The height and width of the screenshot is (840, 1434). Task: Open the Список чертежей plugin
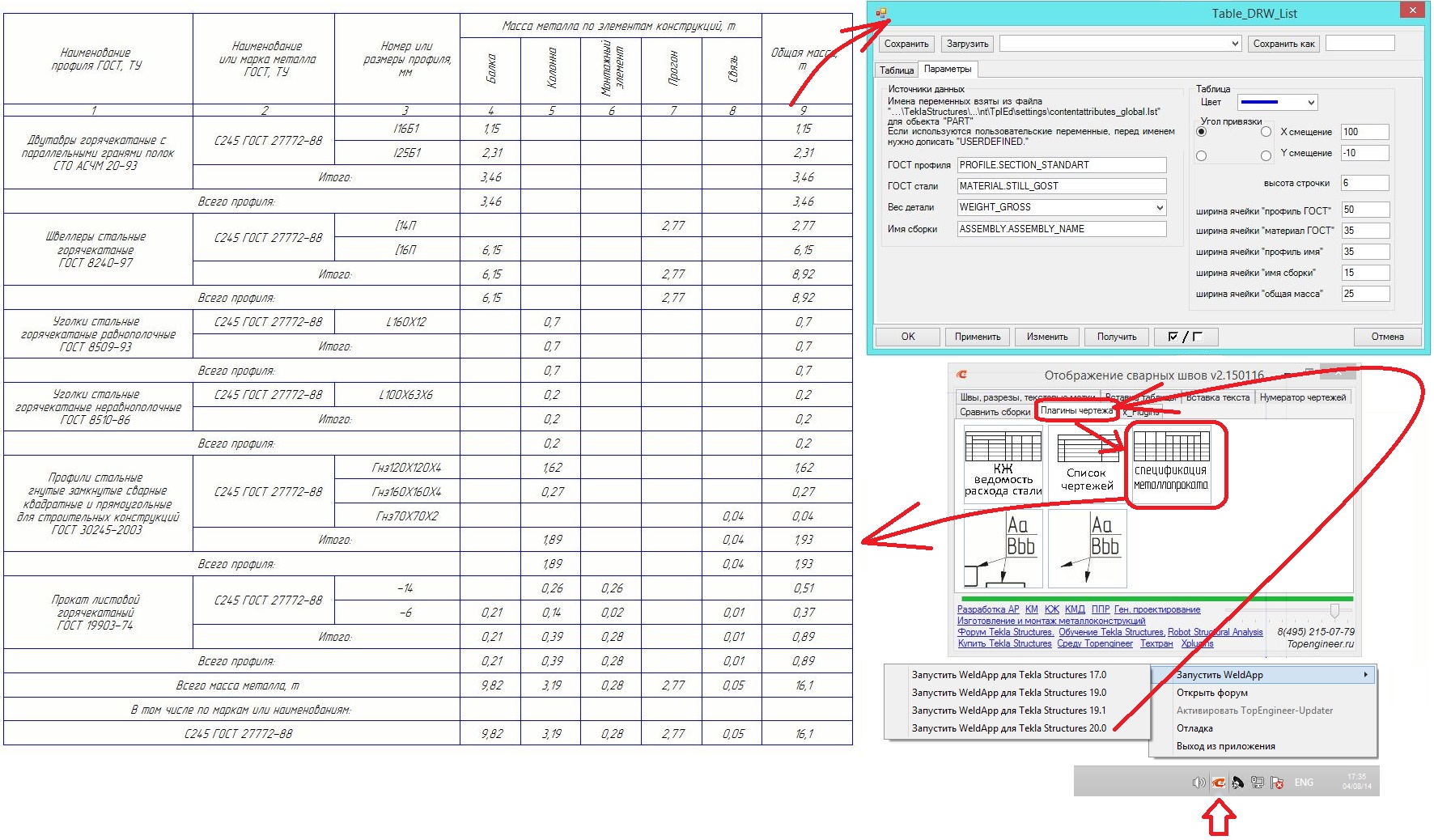pyautogui.click(x=1087, y=464)
